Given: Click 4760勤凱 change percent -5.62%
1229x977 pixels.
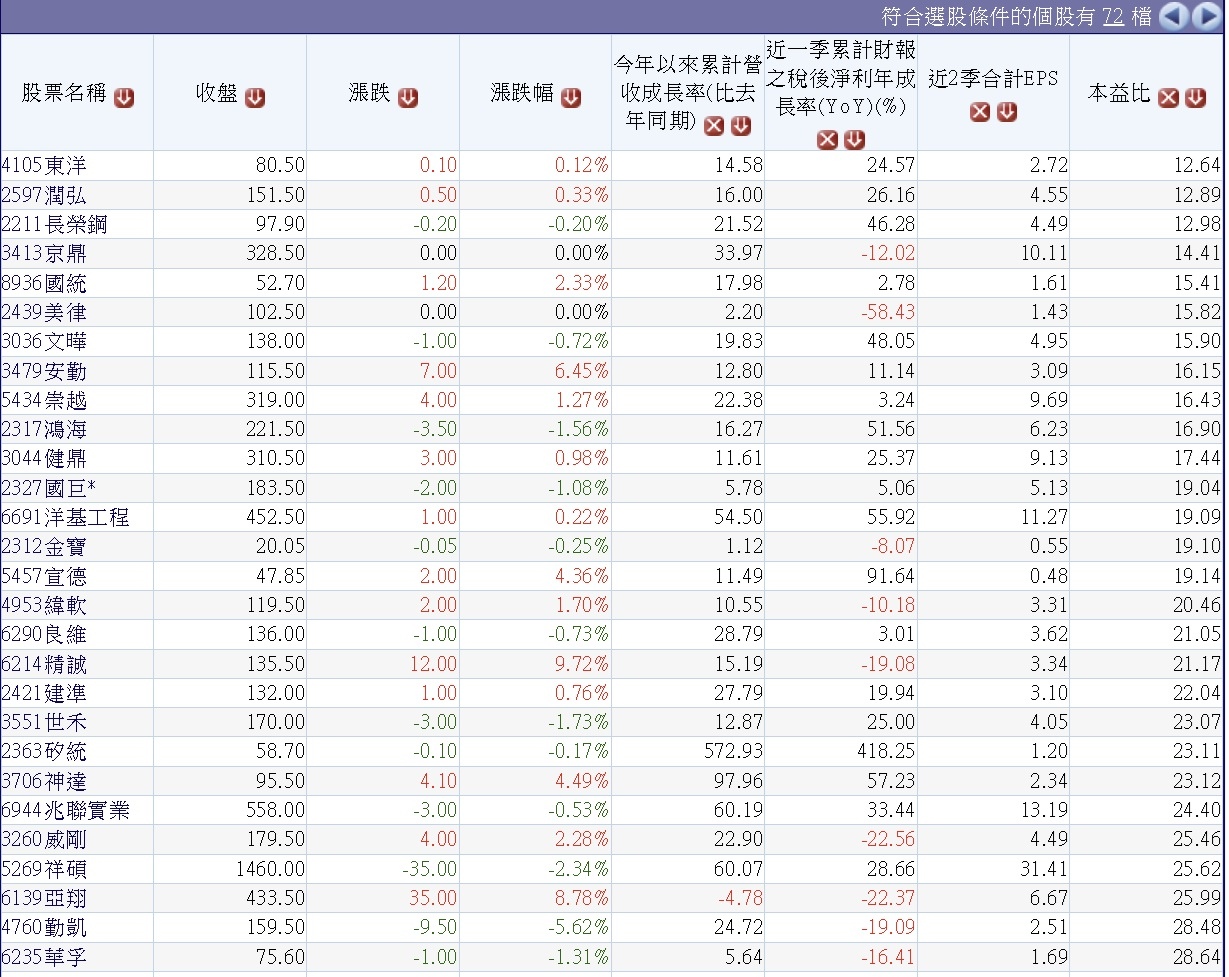Looking at the screenshot, I should (x=578, y=927).
